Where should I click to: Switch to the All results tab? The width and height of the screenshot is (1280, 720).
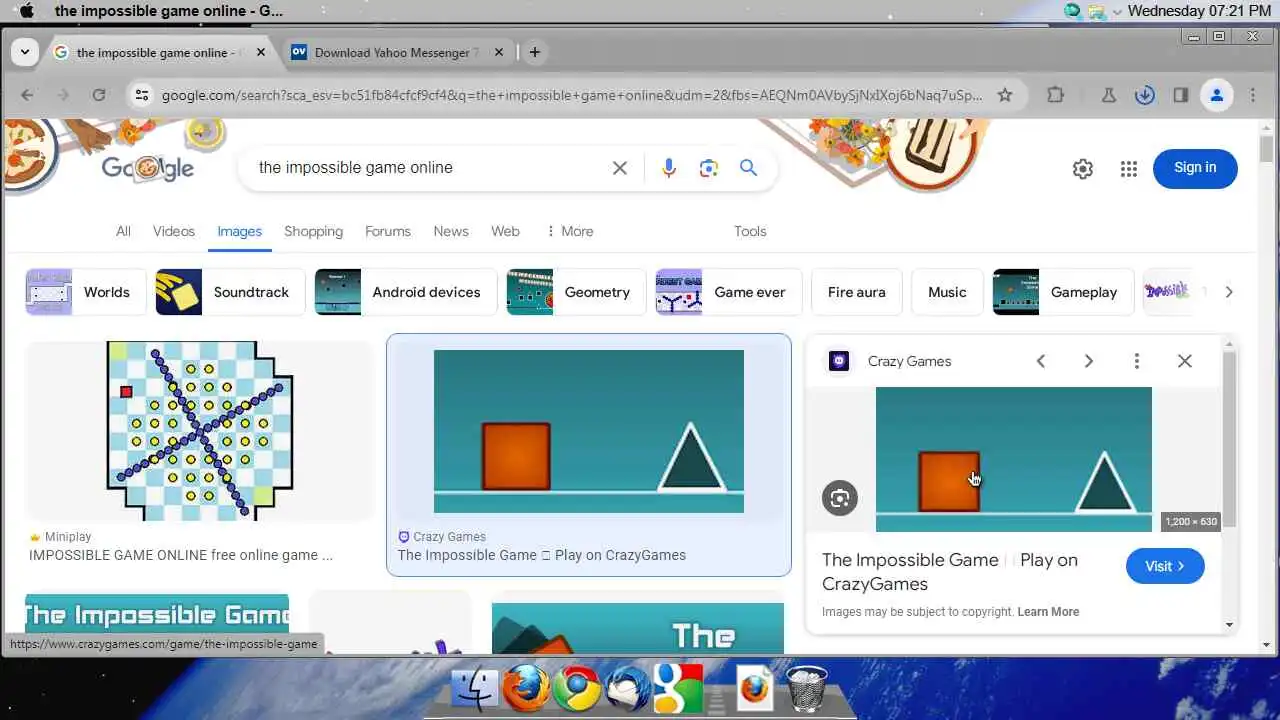(x=123, y=231)
